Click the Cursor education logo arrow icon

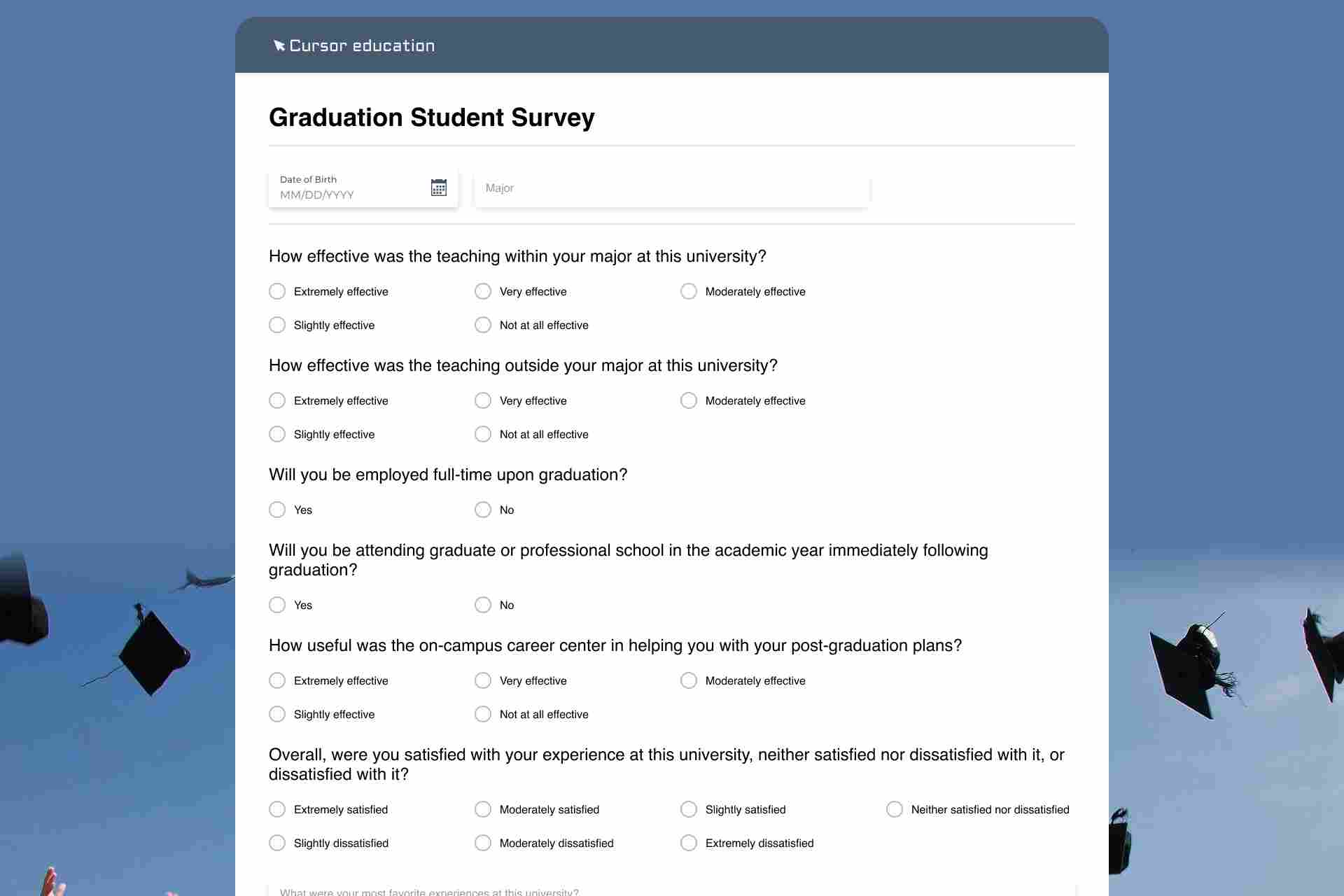tap(279, 45)
